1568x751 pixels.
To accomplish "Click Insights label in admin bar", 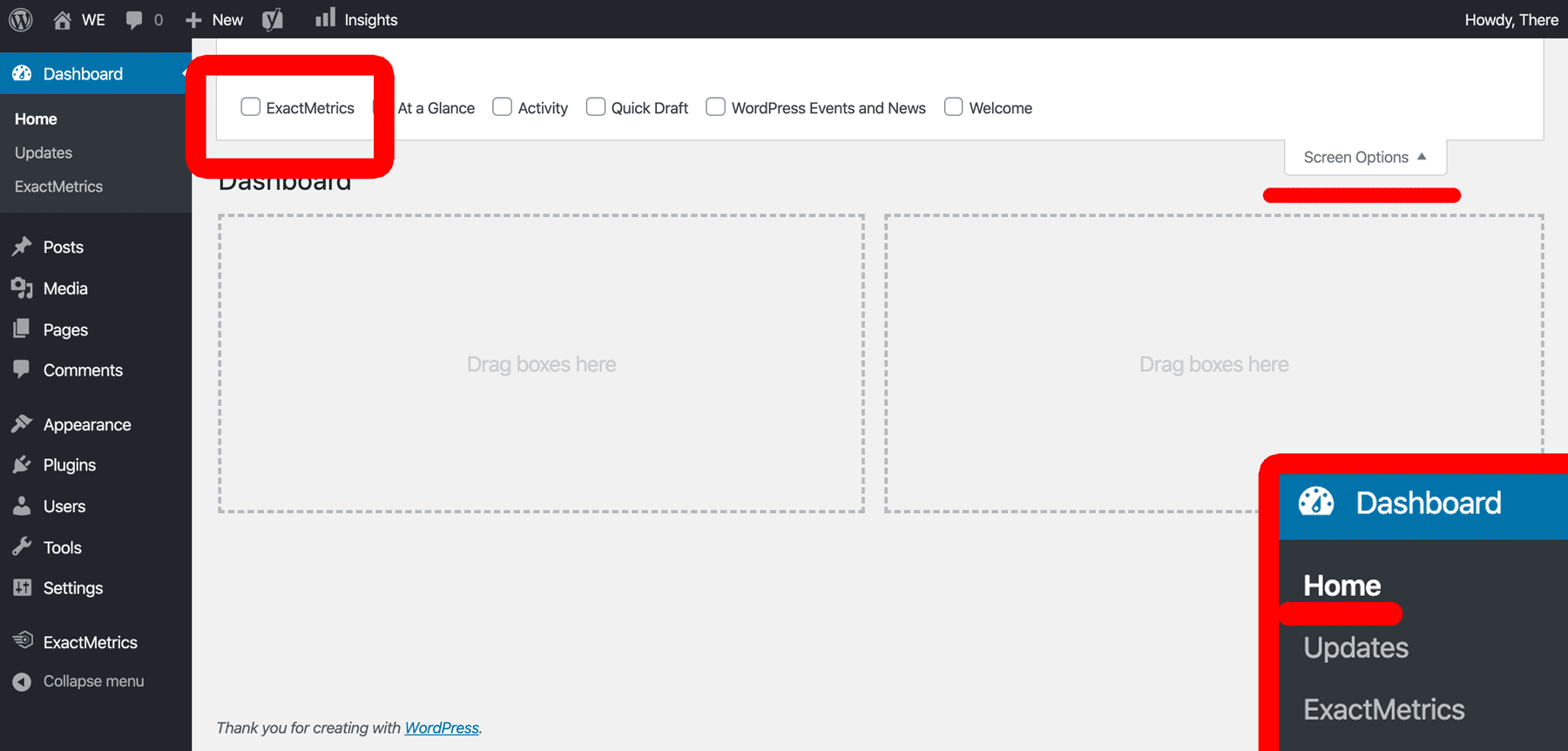I will 371,20.
